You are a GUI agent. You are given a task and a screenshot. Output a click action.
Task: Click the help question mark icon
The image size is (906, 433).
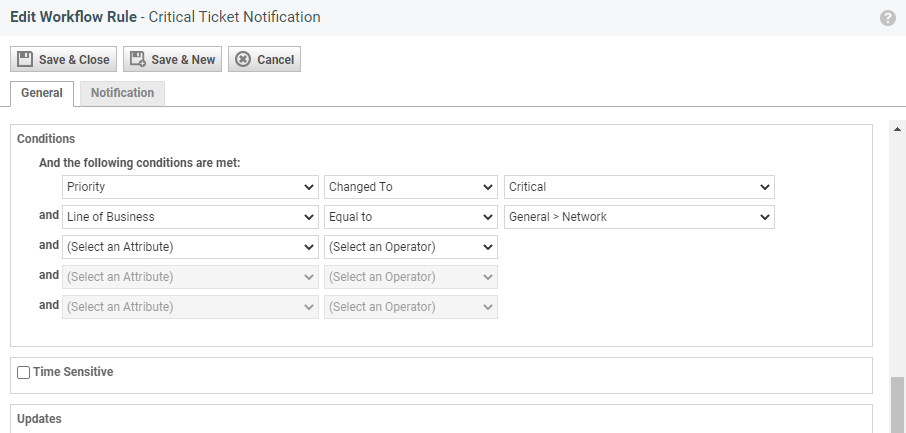click(x=887, y=18)
